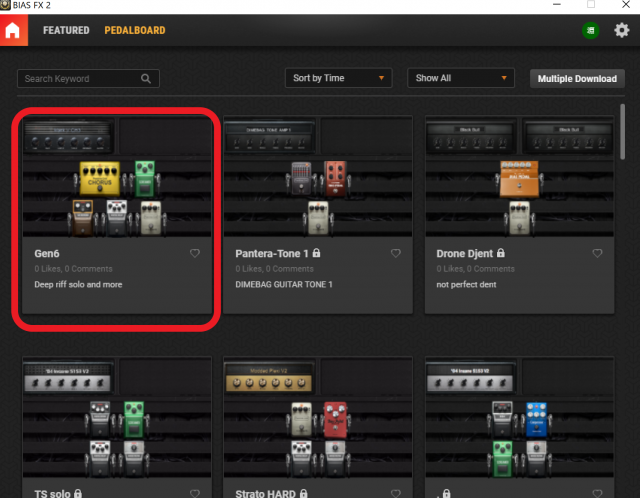The width and height of the screenshot is (640, 498).
Task: Click '0 Likes, 0 Comments' under Gen6
Action: point(73,269)
